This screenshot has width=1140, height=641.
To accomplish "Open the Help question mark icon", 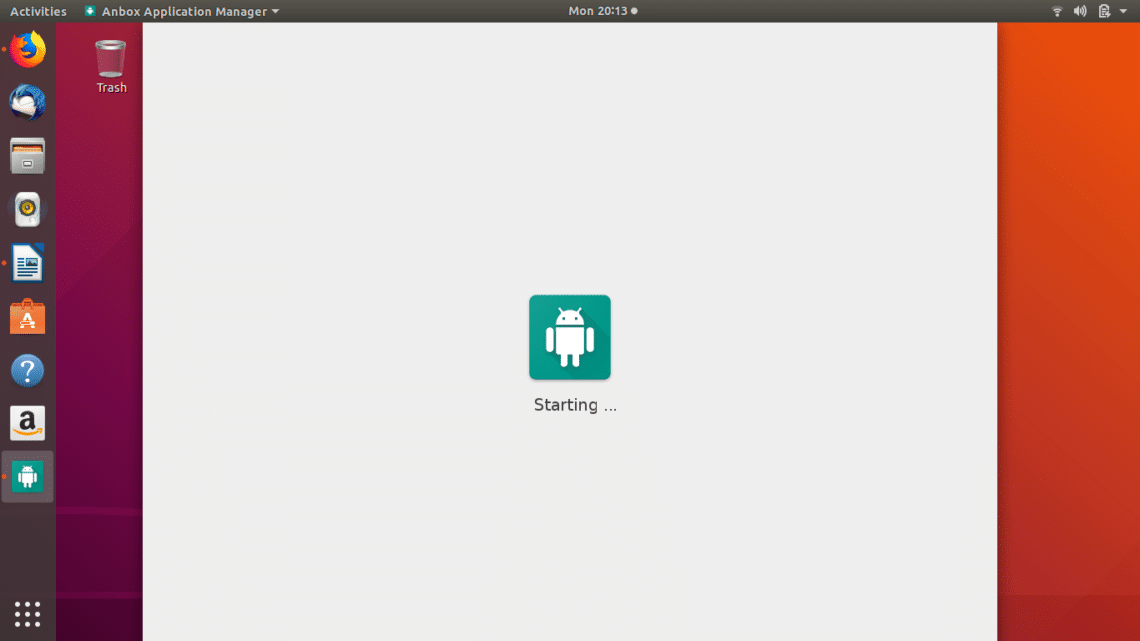I will pos(28,371).
